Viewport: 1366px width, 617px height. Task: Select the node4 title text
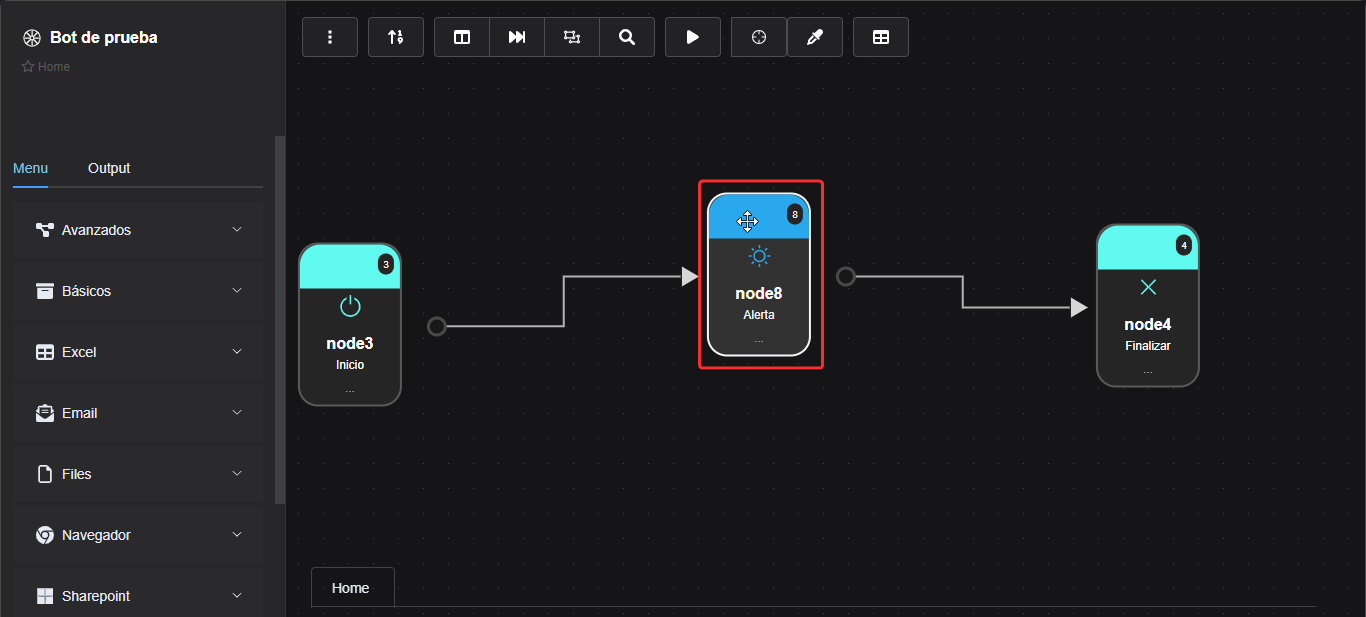point(1148,324)
